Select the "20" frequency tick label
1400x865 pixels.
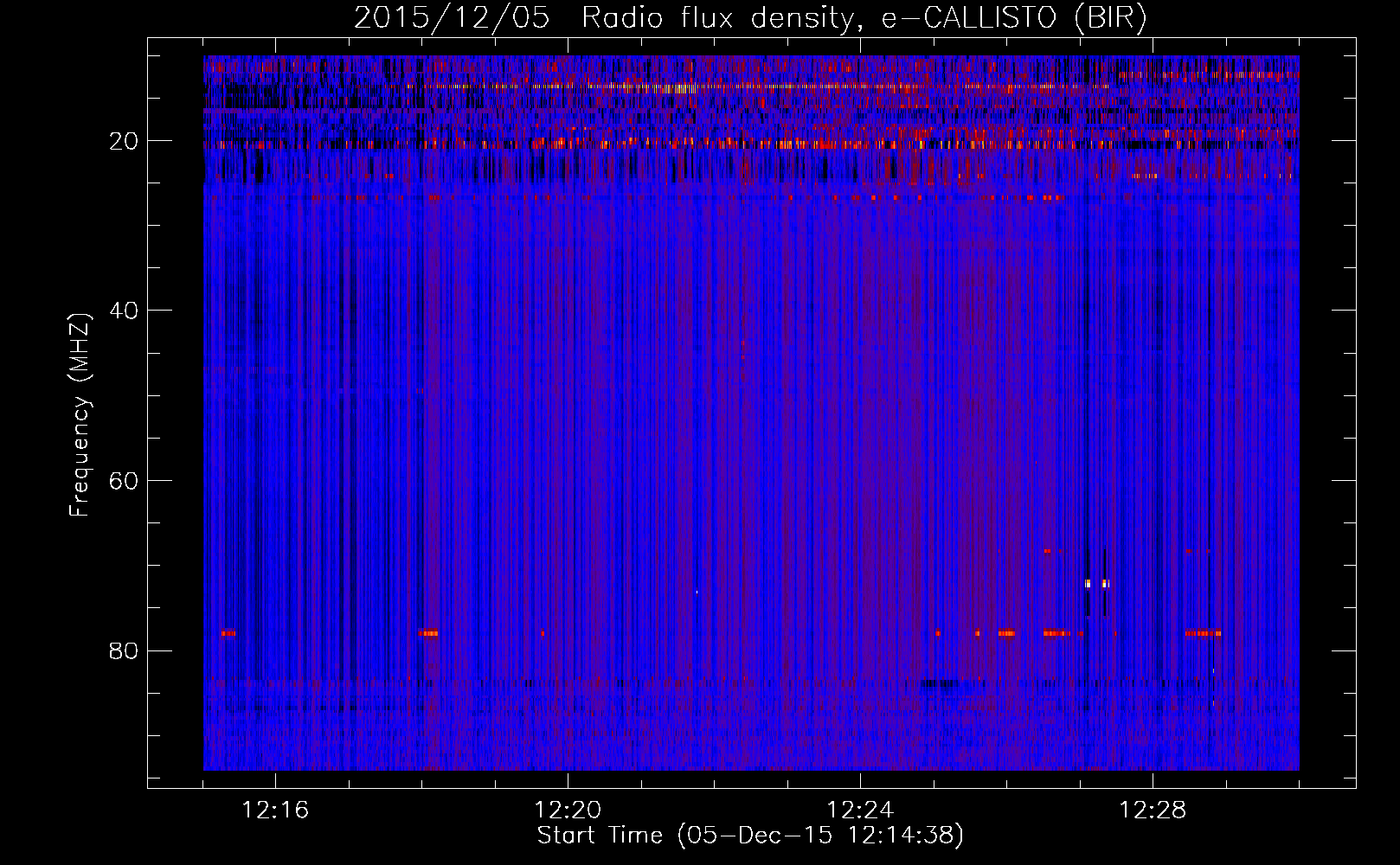124,141
